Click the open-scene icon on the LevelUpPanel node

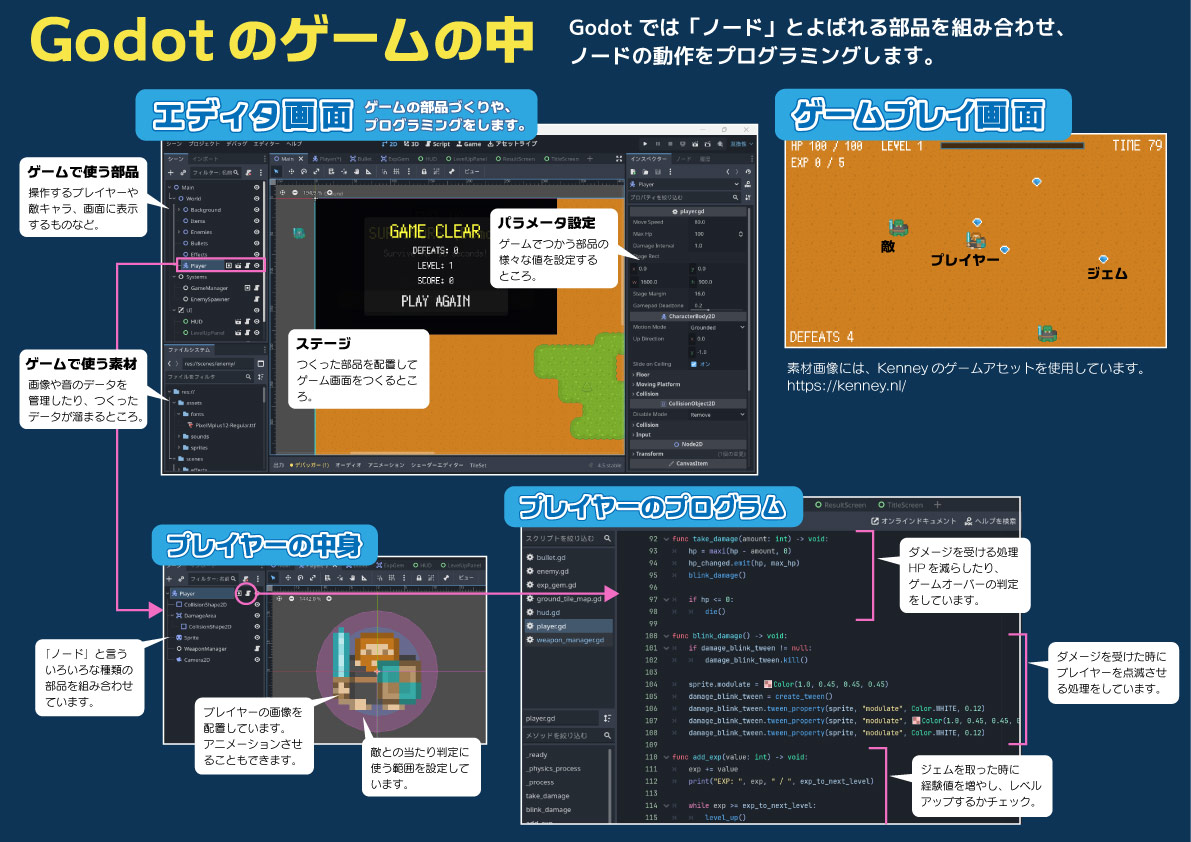pos(238,333)
